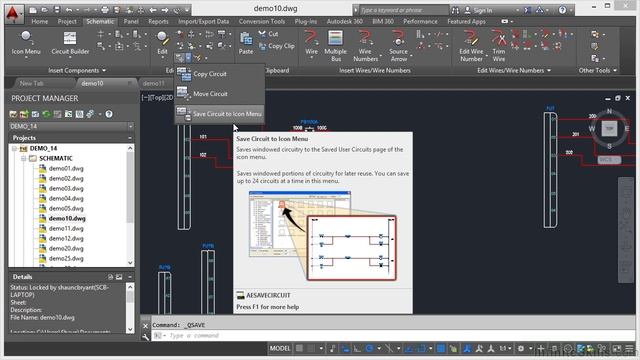Open the Import/Export Data tab
The width and height of the screenshot is (640, 360).
[203, 22]
